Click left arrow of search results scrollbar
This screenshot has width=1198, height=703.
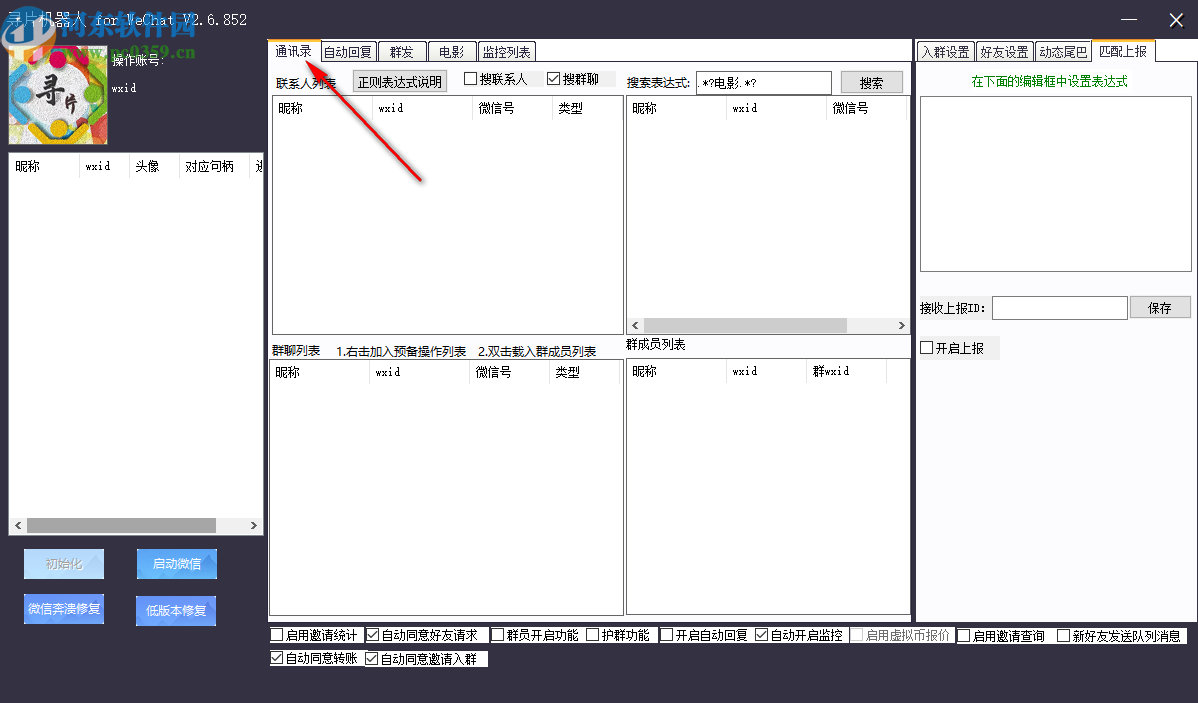636,326
